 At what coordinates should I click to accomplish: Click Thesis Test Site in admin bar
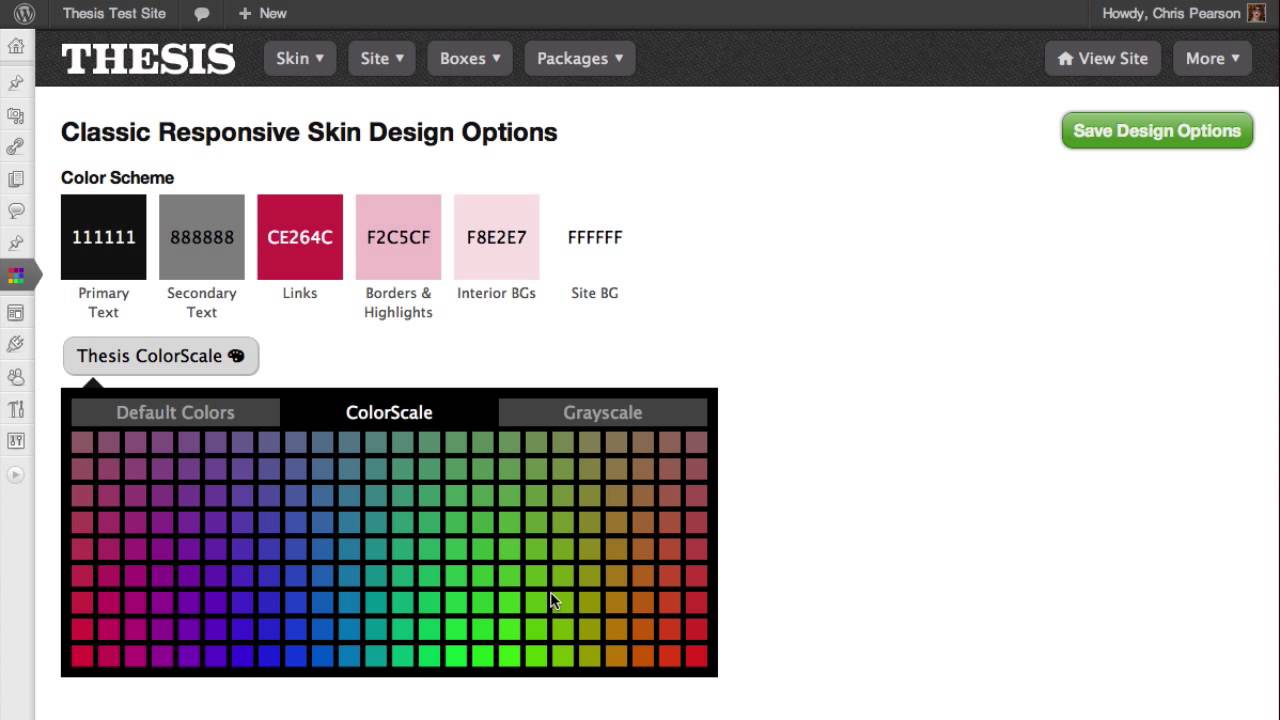click(x=114, y=13)
